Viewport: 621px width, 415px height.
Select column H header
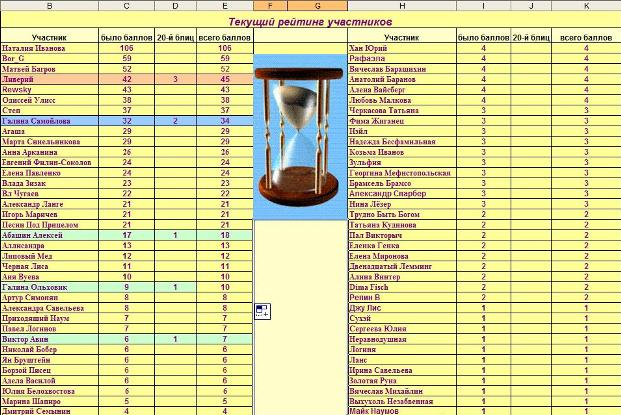[402, 6]
